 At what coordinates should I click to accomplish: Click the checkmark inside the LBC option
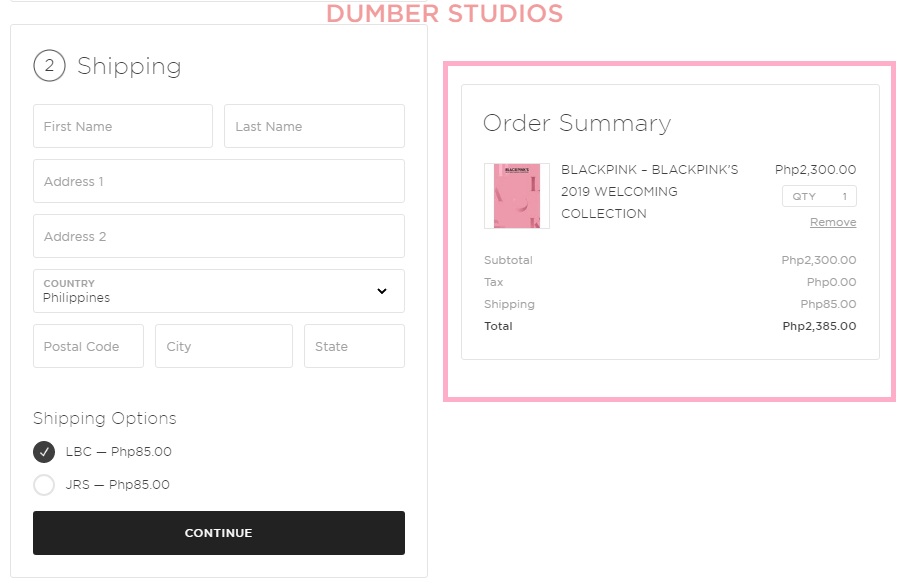click(x=43, y=451)
